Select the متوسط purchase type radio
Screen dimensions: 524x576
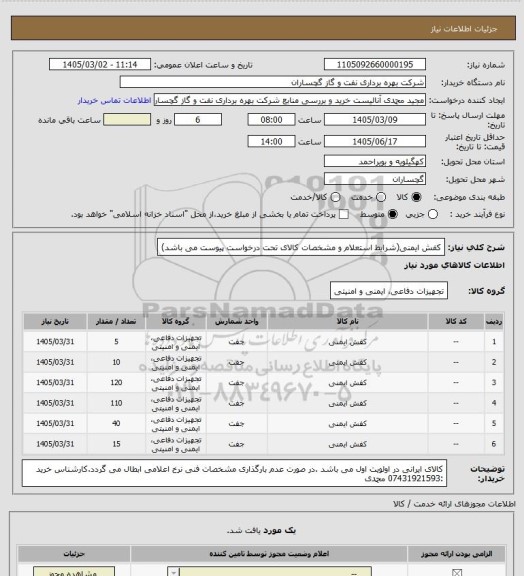click(x=392, y=214)
